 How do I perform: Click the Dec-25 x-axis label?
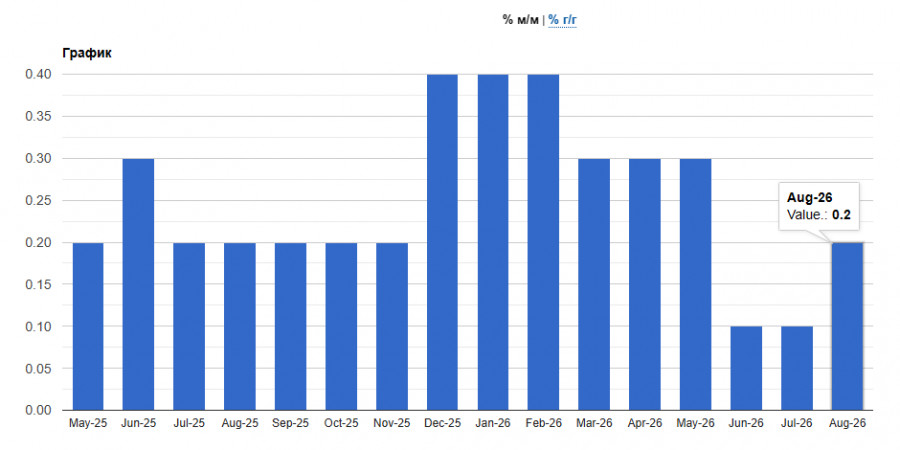[x=442, y=424]
